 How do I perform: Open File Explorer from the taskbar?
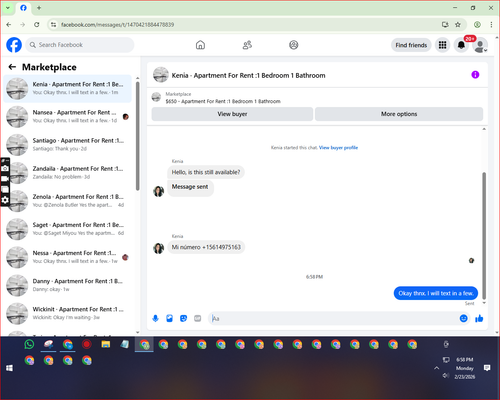coord(106,344)
